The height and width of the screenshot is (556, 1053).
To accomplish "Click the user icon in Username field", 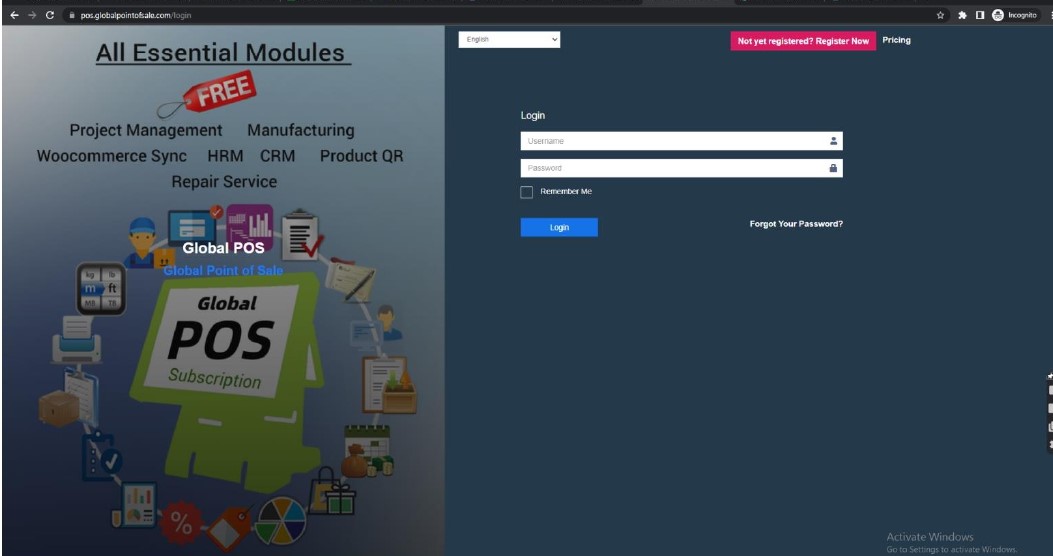I will click(x=833, y=141).
